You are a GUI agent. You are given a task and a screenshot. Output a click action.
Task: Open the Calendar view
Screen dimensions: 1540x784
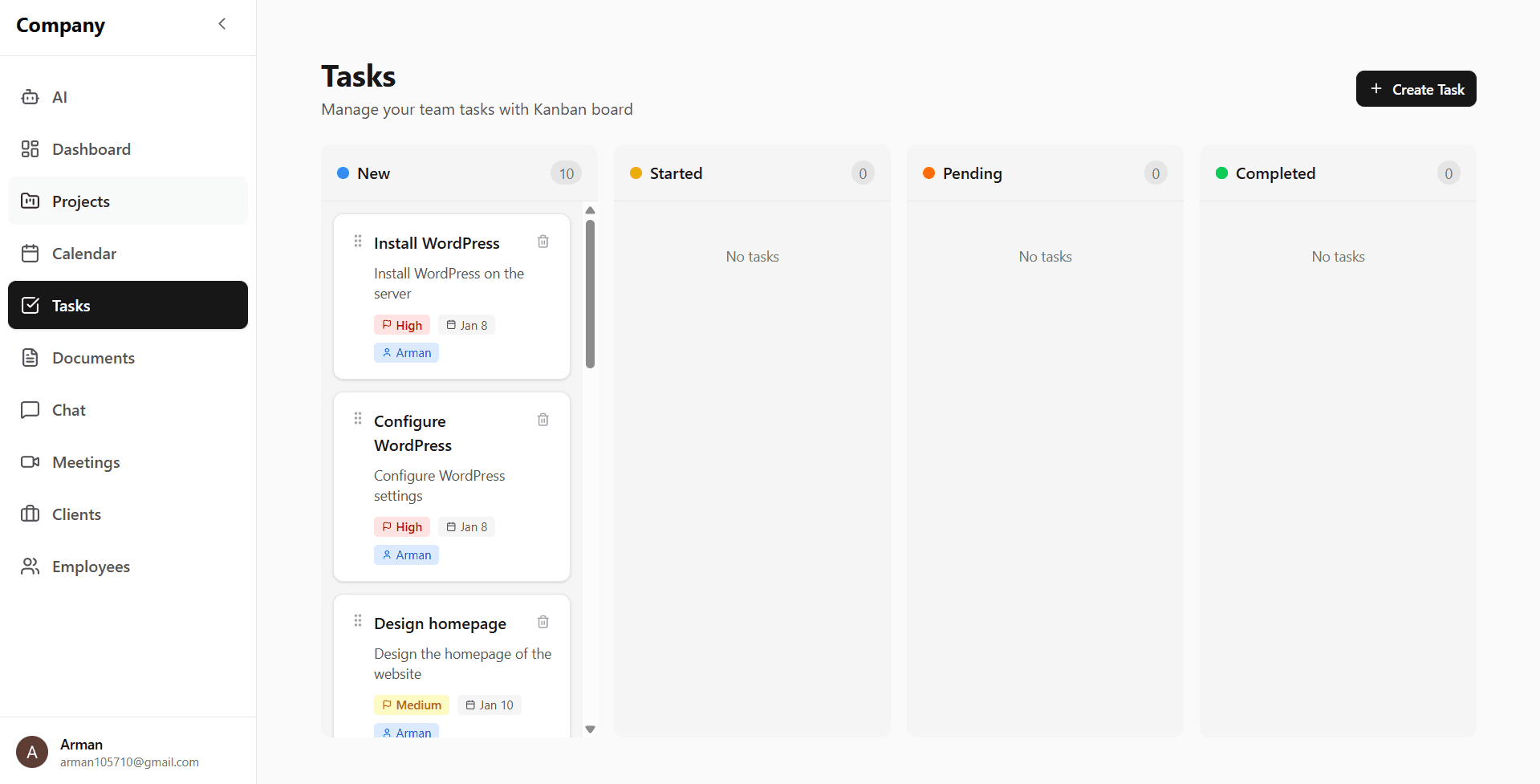[83, 253]
